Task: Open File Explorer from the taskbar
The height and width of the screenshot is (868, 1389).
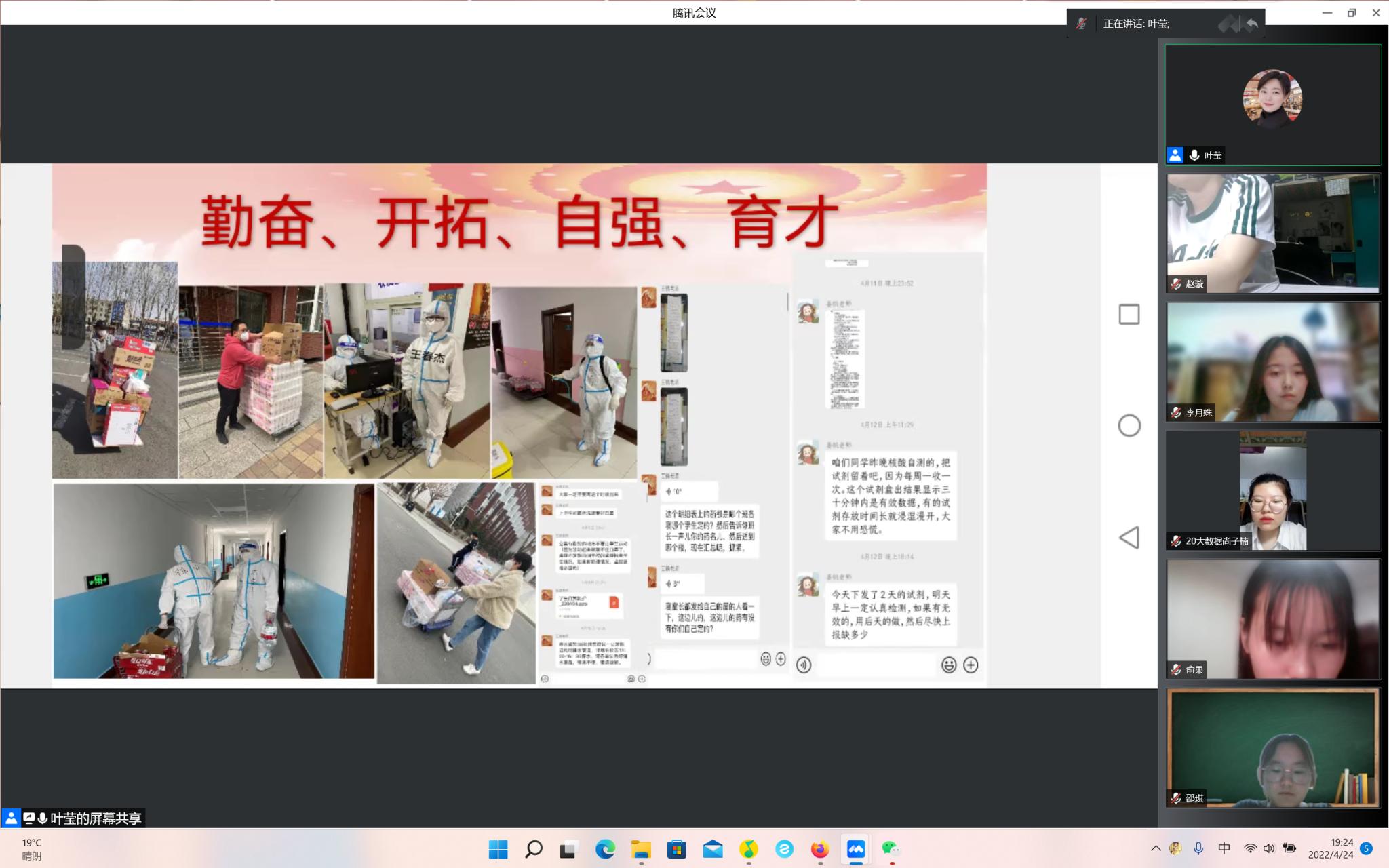Action: (x=641, y=849)
